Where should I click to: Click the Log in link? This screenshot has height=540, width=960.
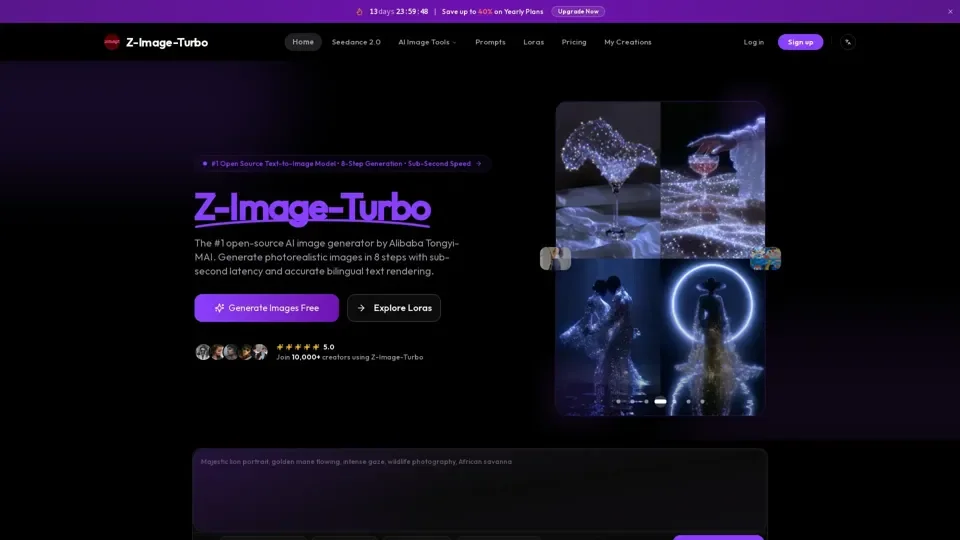754,42
